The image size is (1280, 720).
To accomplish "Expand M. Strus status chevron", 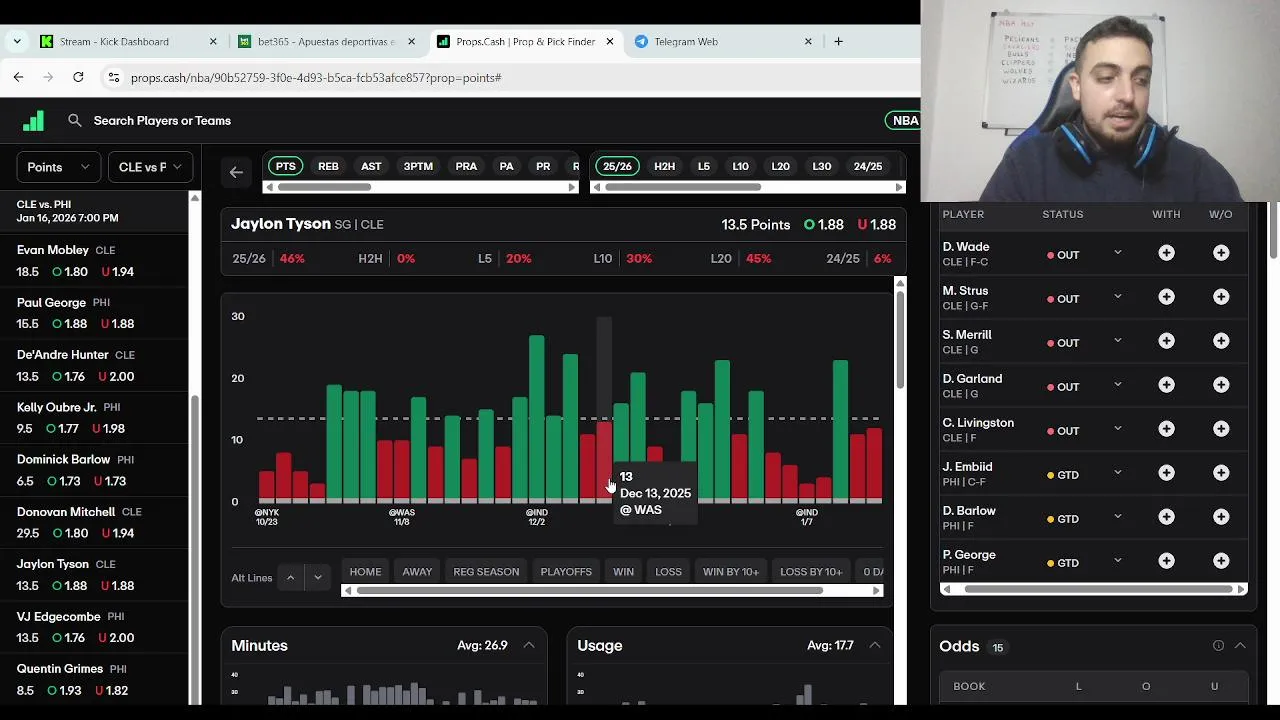I will point(1118,297).
